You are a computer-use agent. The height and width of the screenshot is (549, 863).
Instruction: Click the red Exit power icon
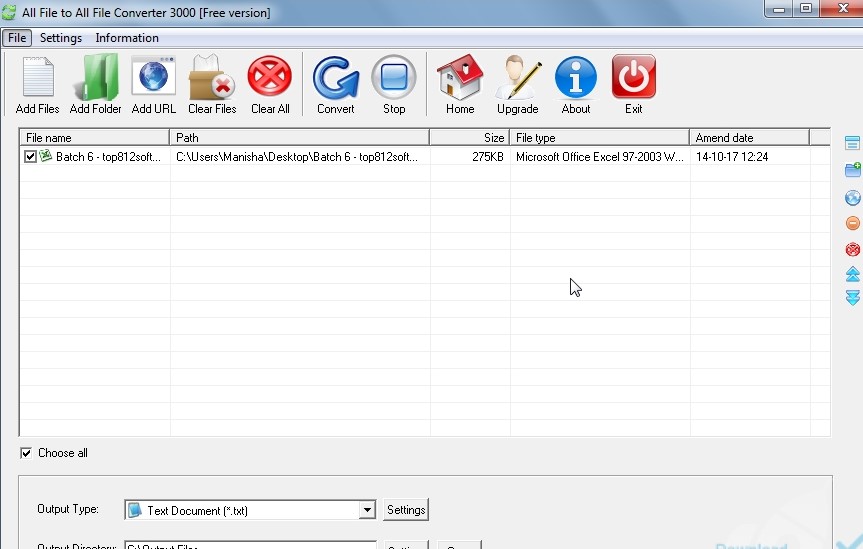click(633, 77)
